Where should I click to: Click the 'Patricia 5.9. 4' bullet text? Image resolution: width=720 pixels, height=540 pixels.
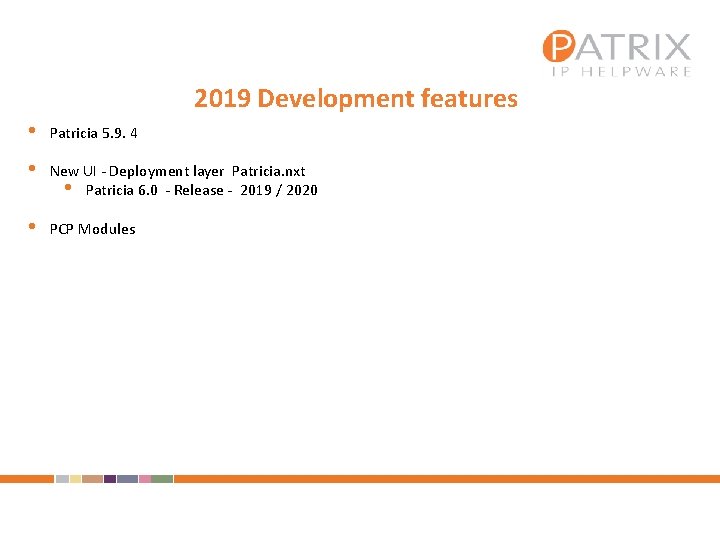click(x=93, y=133)
